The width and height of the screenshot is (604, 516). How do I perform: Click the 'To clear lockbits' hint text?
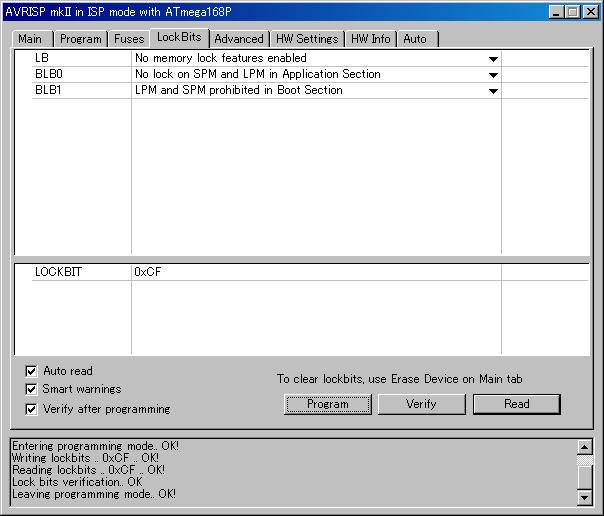pyautogui.click(x=399, y=379)
